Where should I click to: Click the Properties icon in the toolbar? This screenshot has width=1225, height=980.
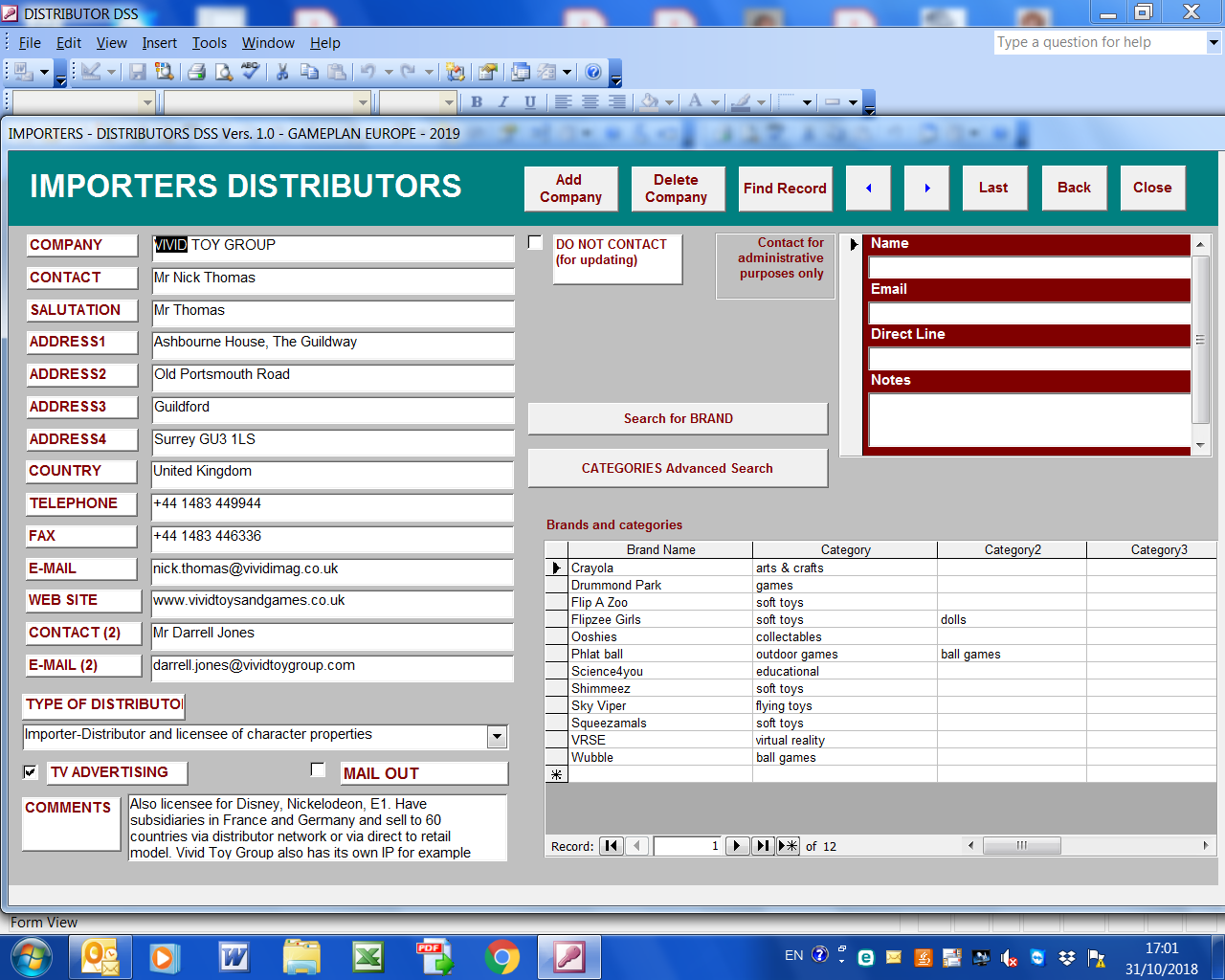point(487,72)
